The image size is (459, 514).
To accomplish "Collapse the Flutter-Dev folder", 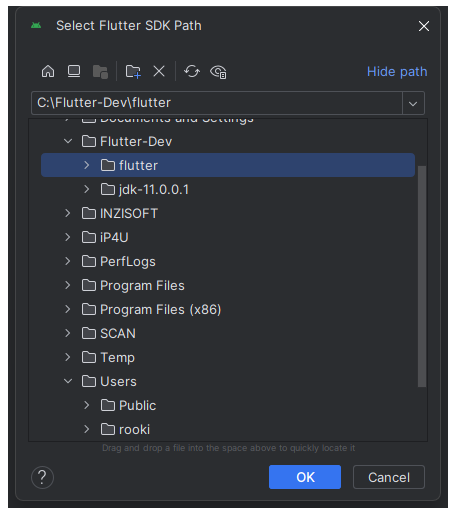I will tap(68, 141).
